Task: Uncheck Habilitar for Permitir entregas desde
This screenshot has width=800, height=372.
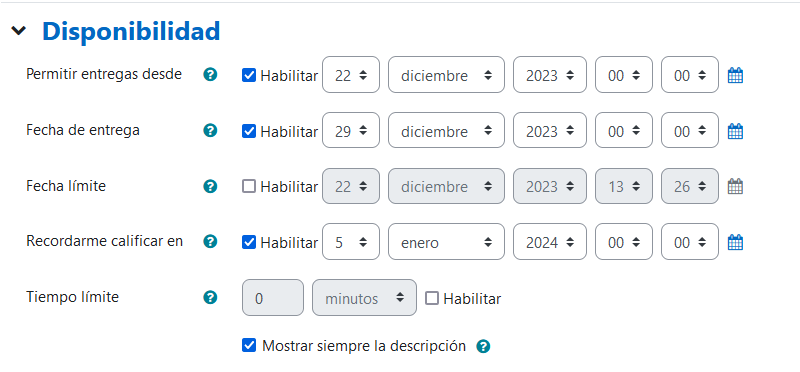Action: 248,76
